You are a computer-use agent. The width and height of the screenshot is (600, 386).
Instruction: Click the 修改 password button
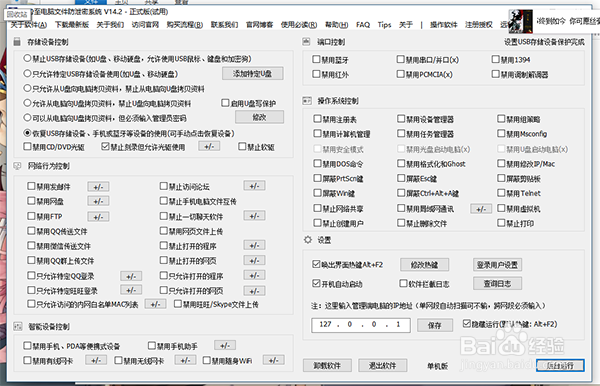point(259,117)
